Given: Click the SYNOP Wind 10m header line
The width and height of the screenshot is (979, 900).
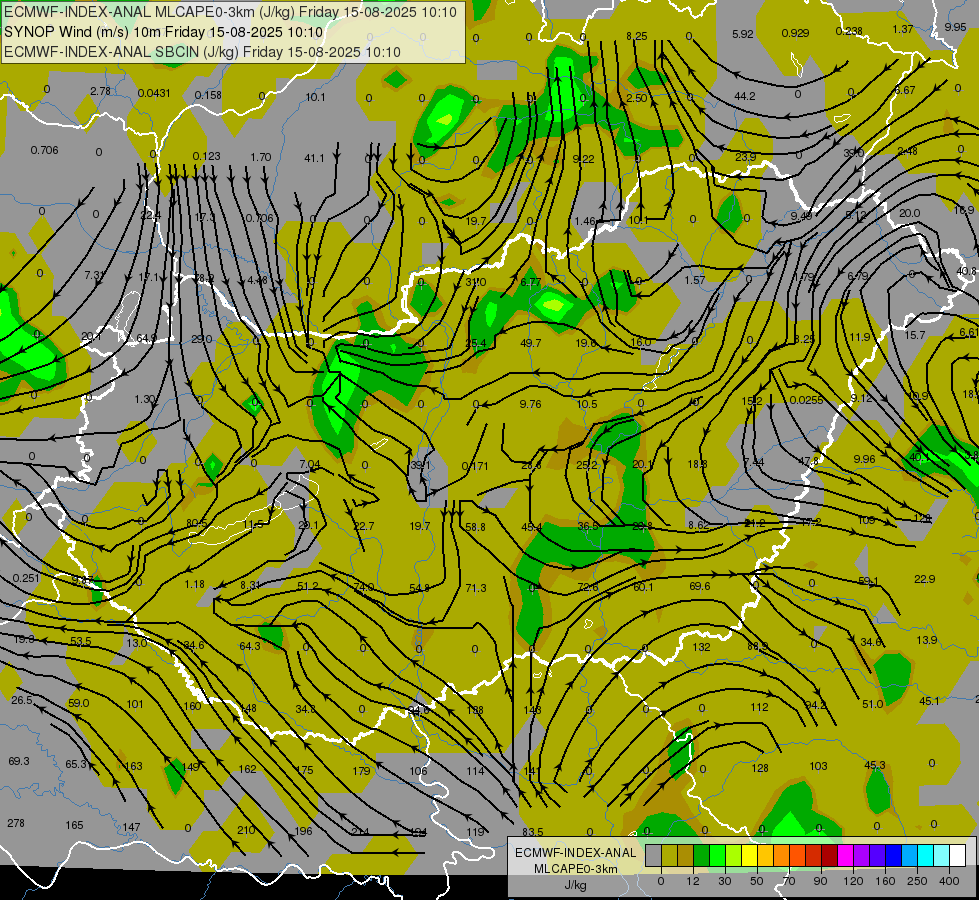Looking at the screenshot, I should tap(164, 32).
